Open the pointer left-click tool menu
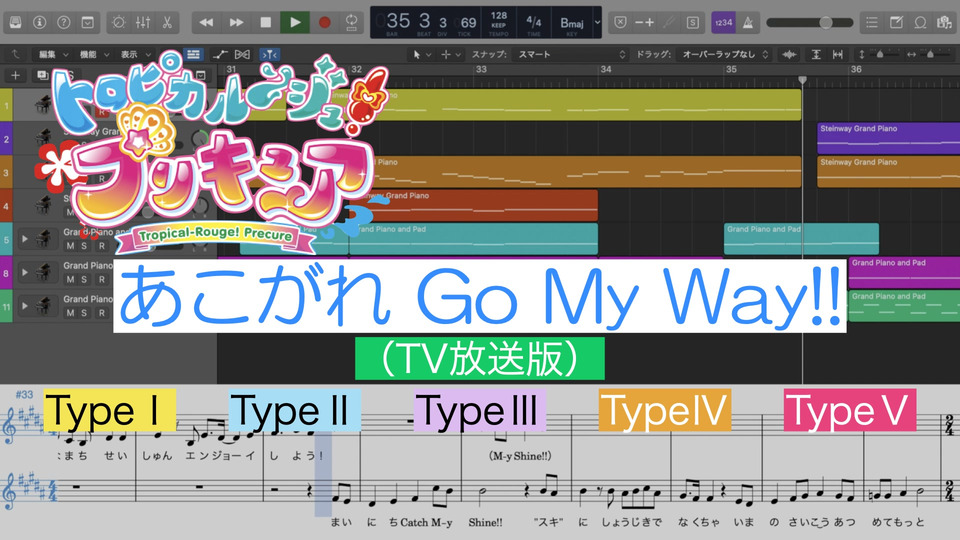The height and width of the screenshot is (540, 960). [422, 54]
